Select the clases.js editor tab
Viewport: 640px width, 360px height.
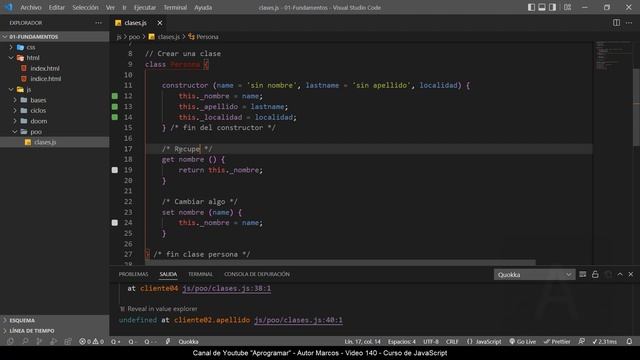pos(136,23)
